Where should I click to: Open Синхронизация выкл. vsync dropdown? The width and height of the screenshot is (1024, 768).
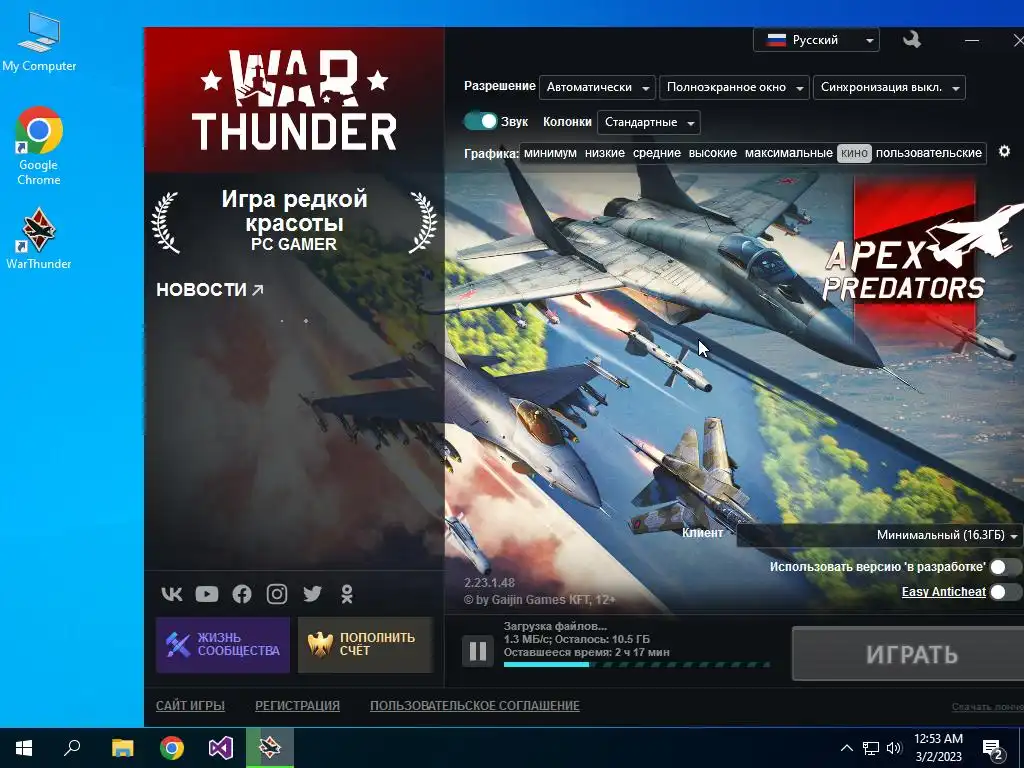[x=889, y=87]
